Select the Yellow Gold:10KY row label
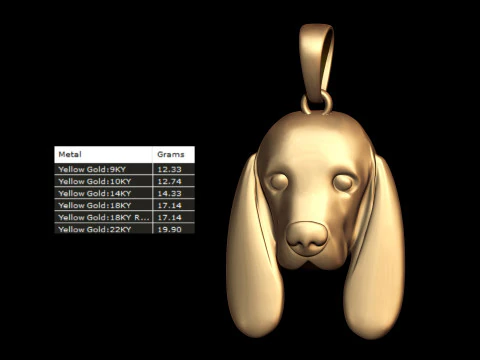This screenshot has height=360, width=480. (x=95, y=181)
